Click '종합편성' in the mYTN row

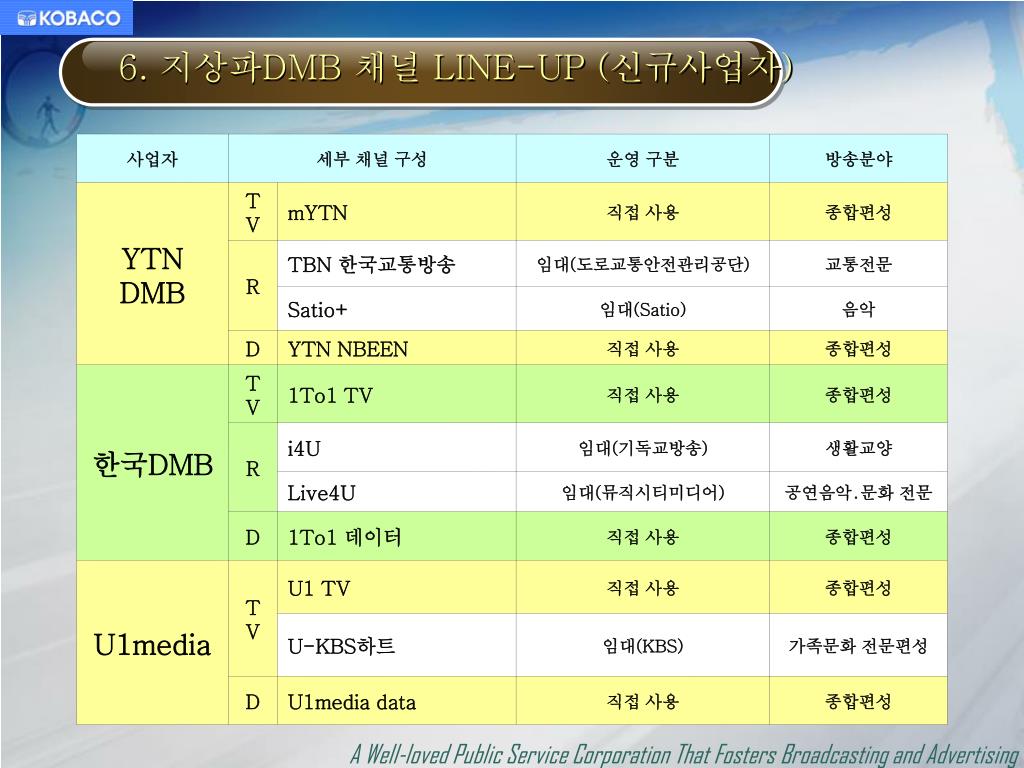[858, 212]
